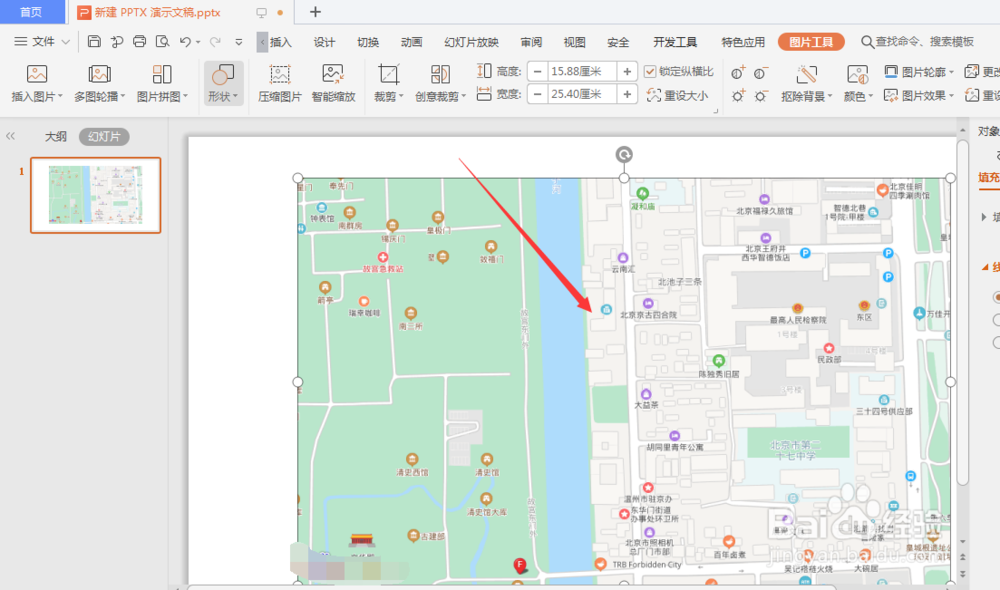Select slide 1 thumbnail
Screen dimensions: 1000x590
pos(96,195)
